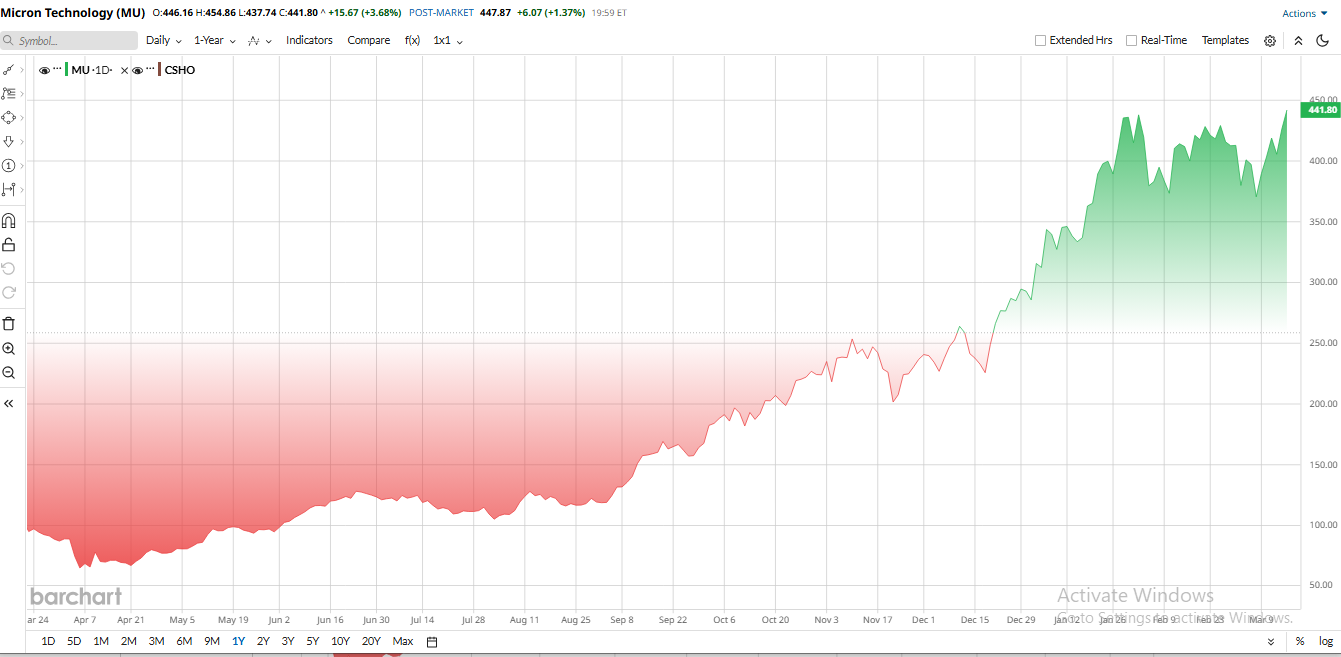
Task: Toggle log scale button
Action: click(1326, 641)
